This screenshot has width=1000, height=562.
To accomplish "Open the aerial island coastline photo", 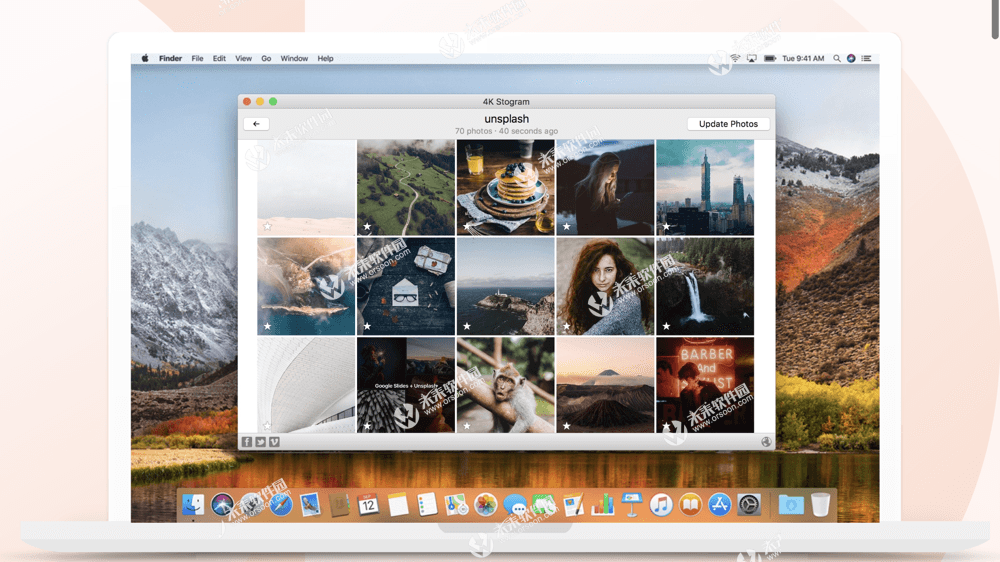I will 306,286.
